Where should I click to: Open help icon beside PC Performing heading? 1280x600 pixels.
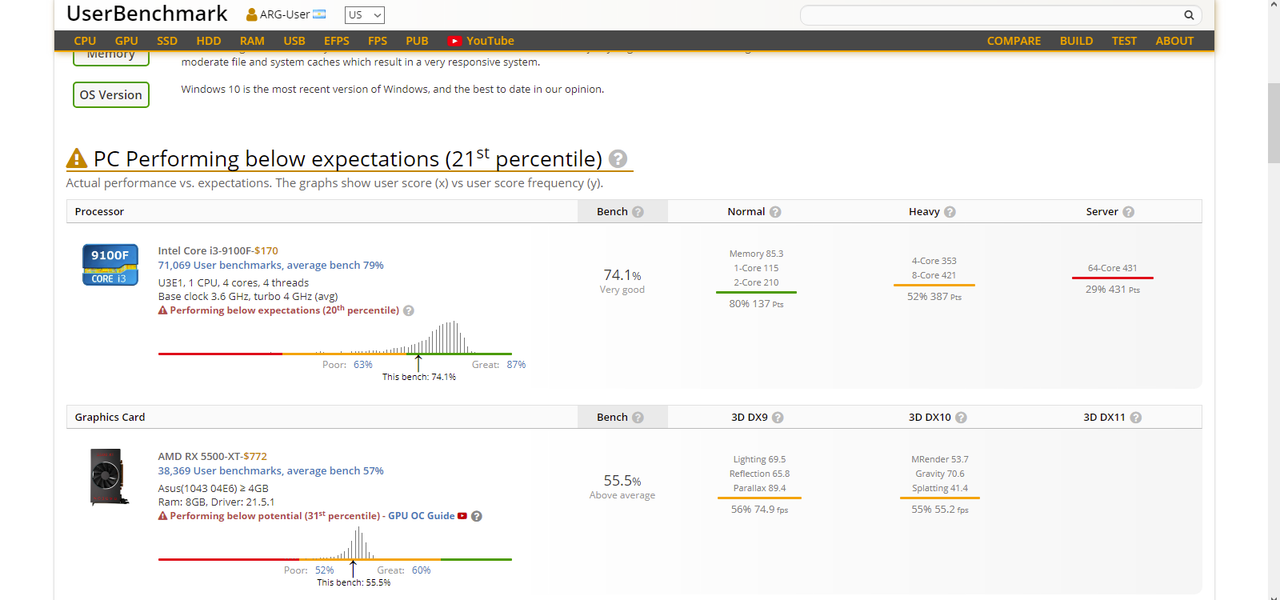[618, 159]
